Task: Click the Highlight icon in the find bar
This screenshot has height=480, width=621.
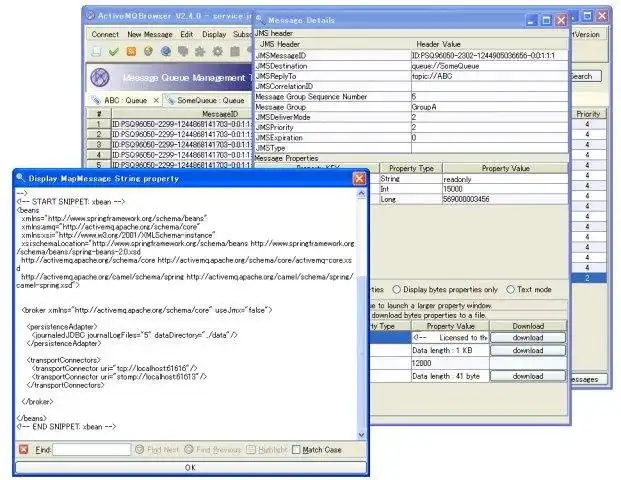Action: pyautogui.click(x=251, y=449)
